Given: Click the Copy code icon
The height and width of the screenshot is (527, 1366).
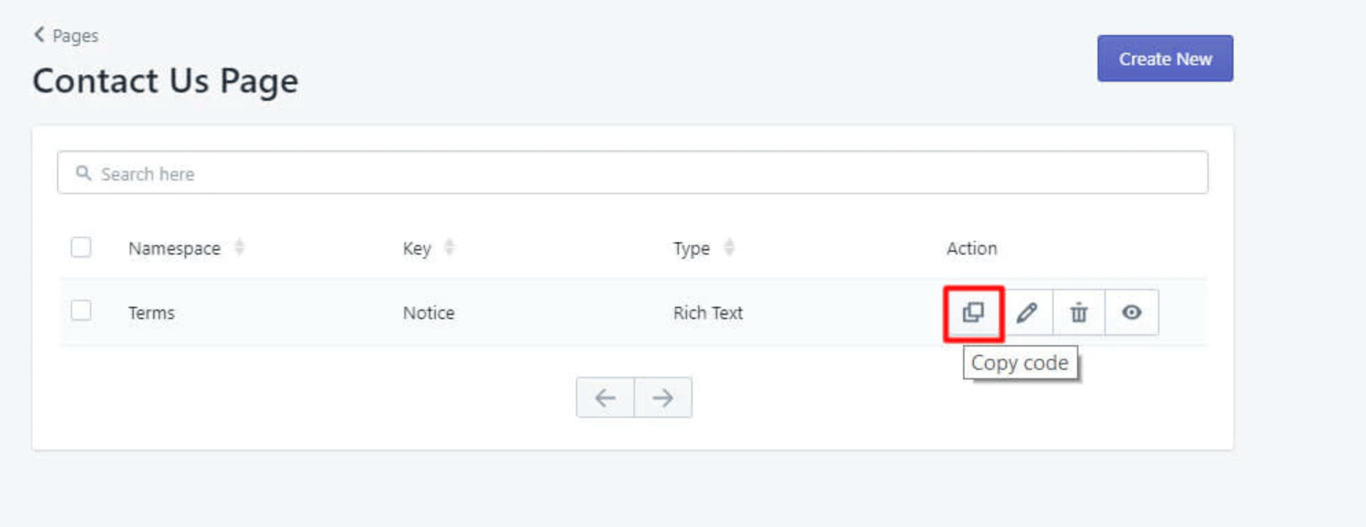Looking at the screenshot, I should tap(973, 313).
